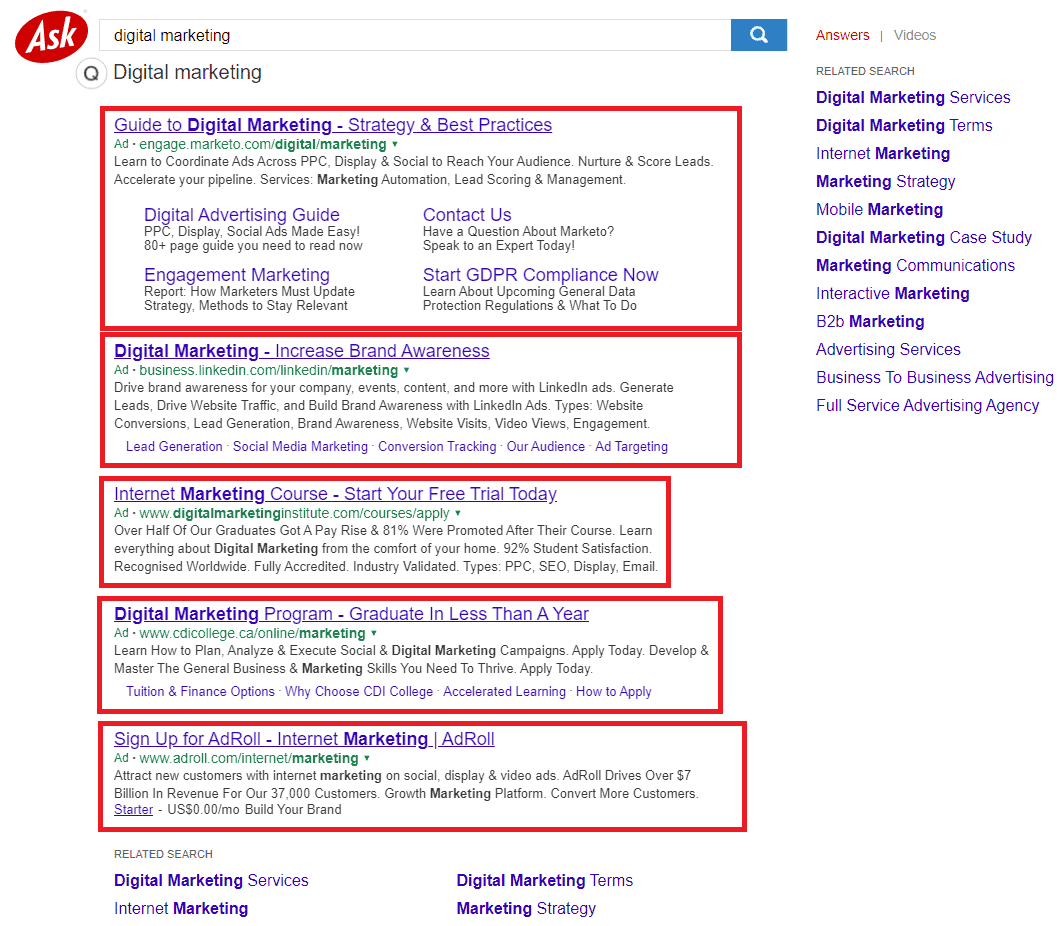This screenshot has height=926, width=1057.
Task: Open Sign Up for AdRoll ad link
Action: click(x=304, y=738)
